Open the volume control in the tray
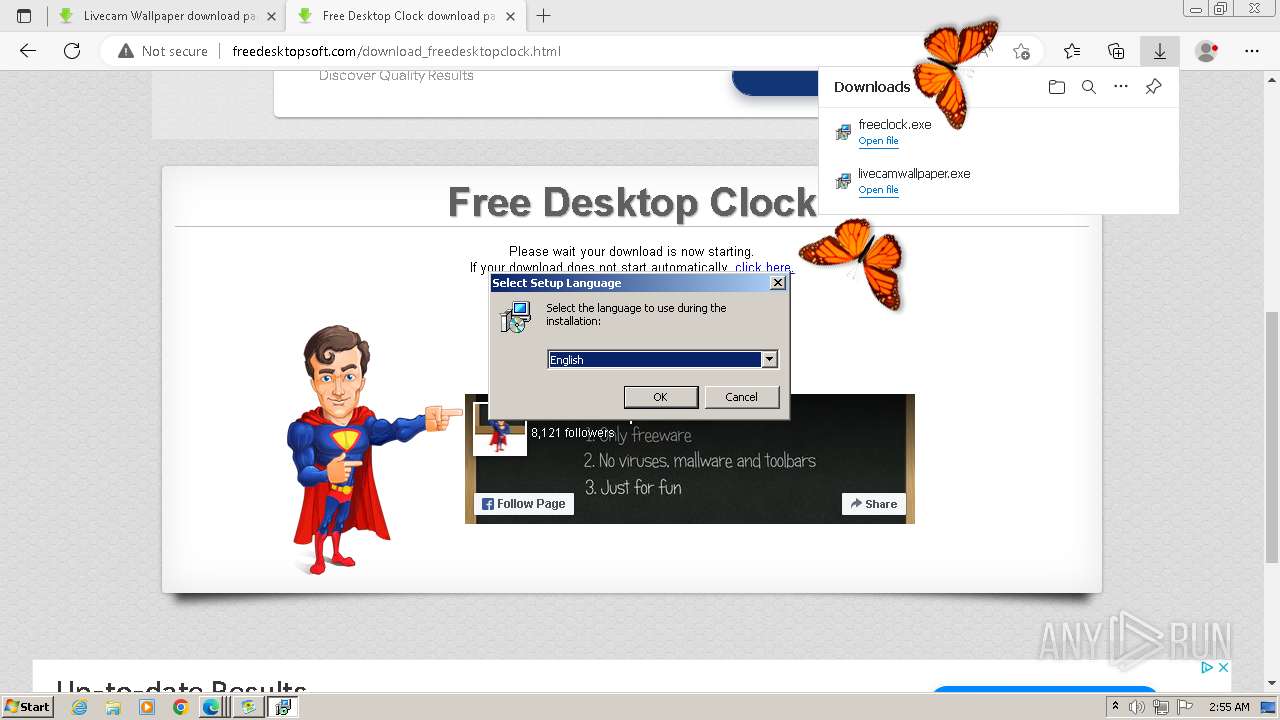 1136,707
